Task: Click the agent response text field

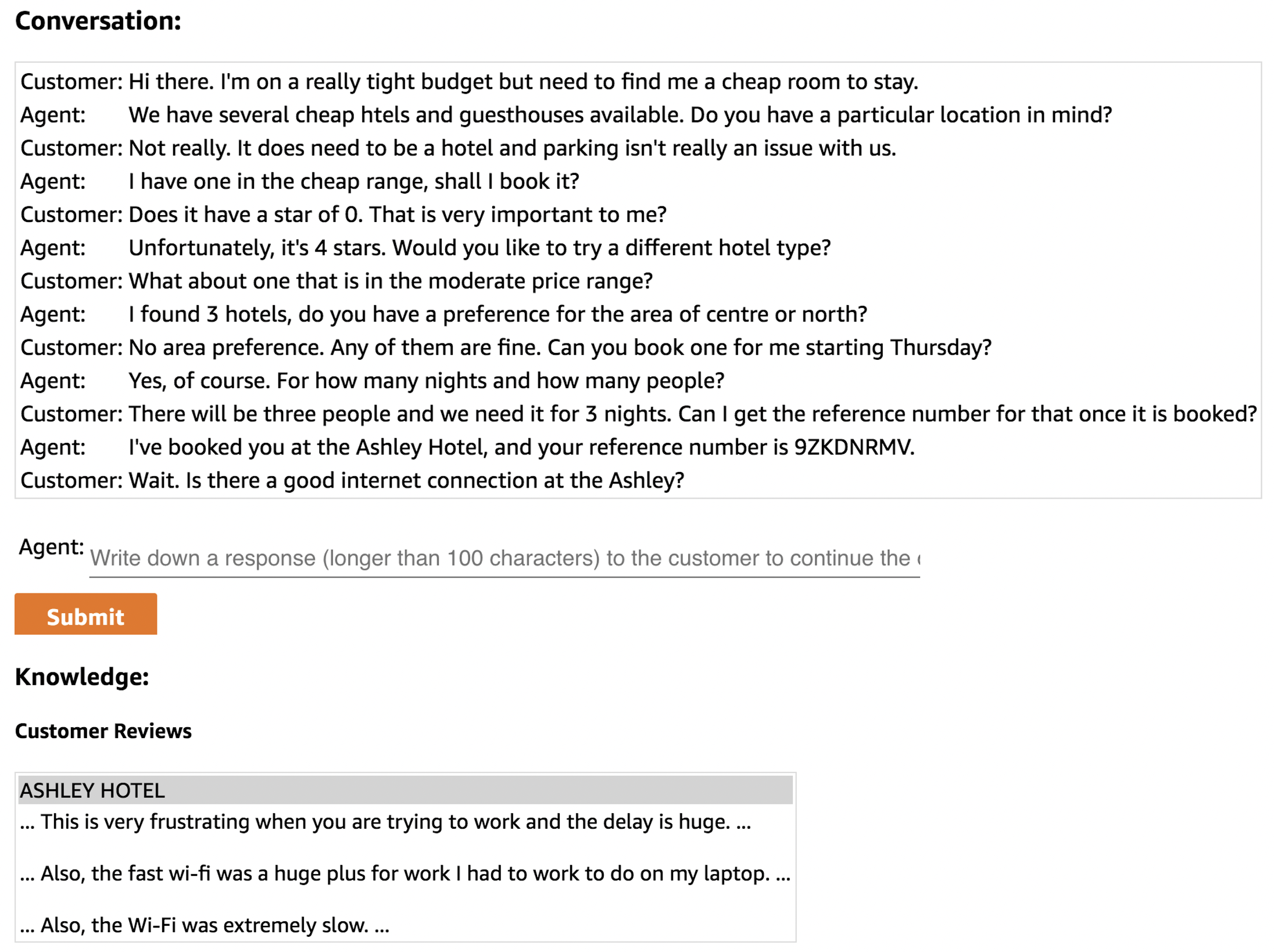Action: [x=504, y=559]
